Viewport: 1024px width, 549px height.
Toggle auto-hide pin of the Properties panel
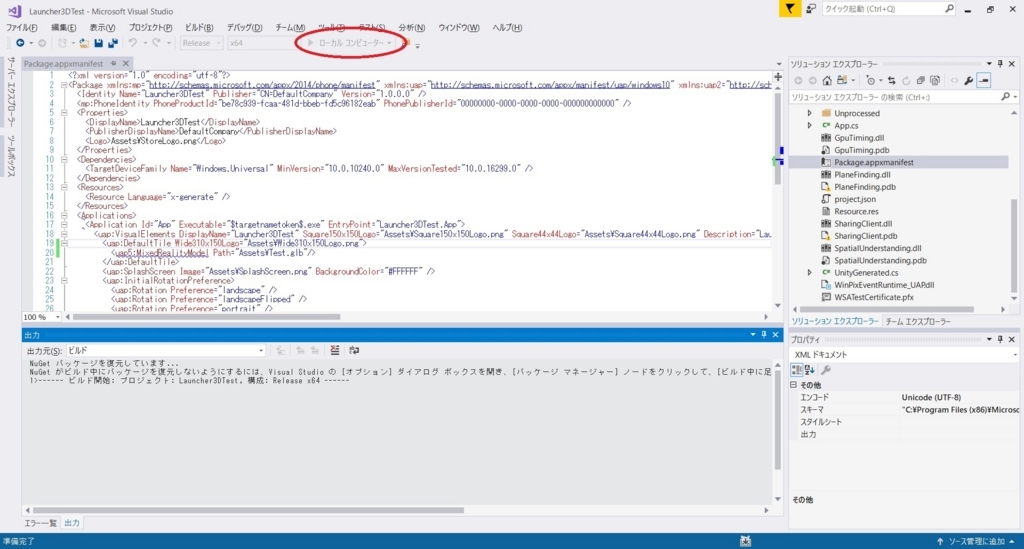pyautogui.click(x=1000, y=339)
